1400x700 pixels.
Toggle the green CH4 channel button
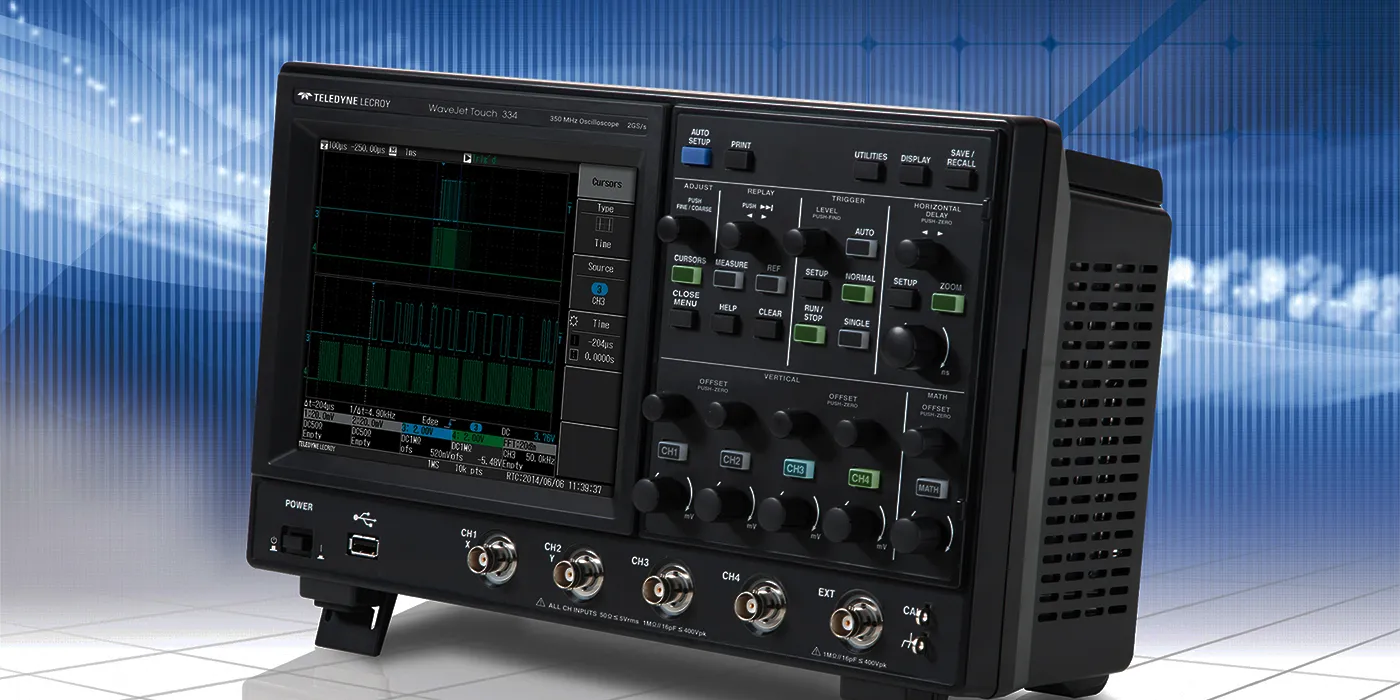pos(863,478)
